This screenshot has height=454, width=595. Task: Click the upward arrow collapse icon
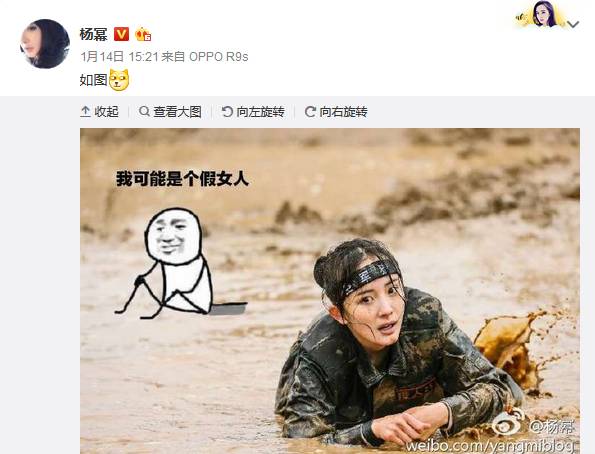[x=85, y=112]
